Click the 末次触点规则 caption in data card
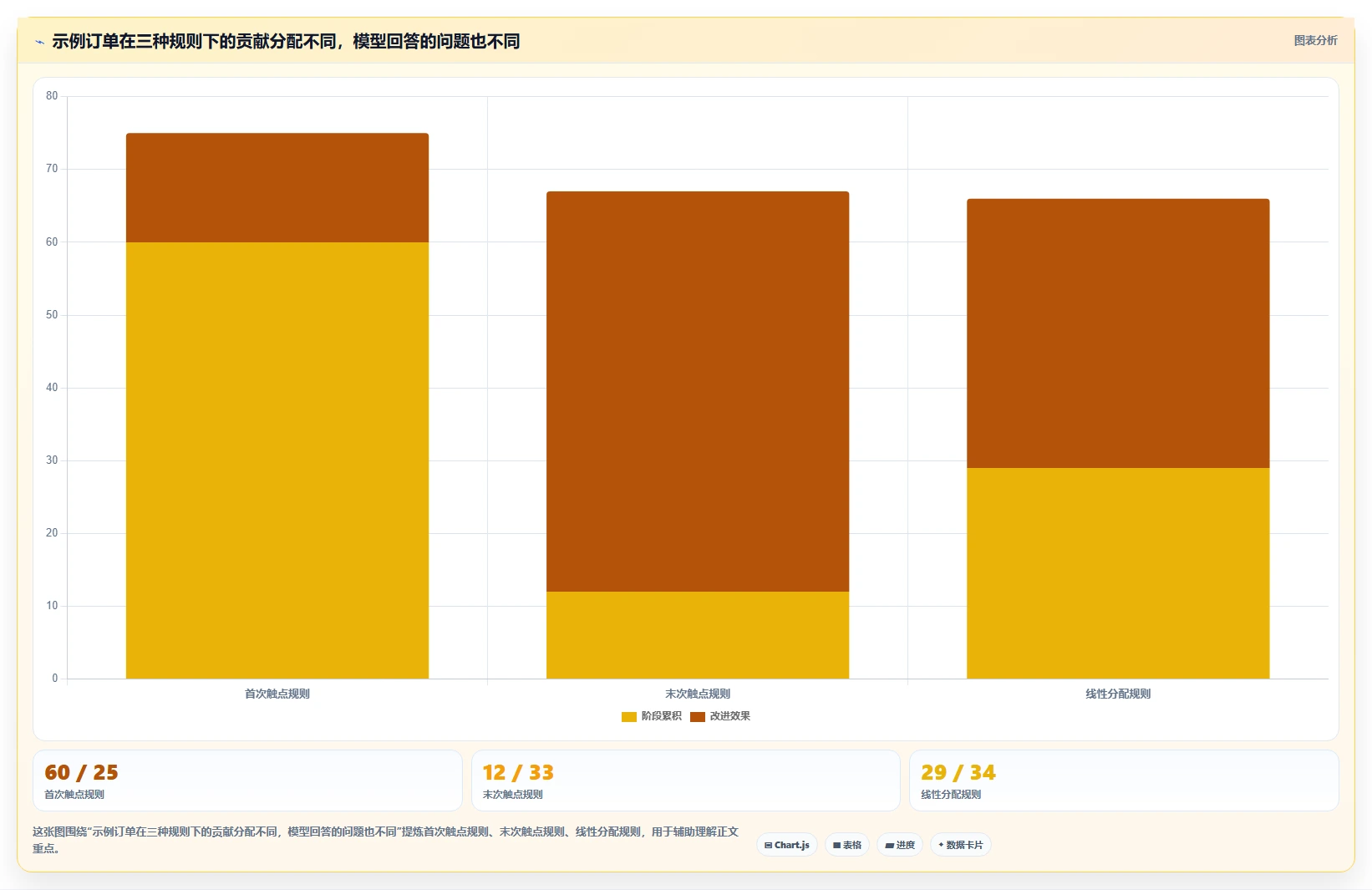The height and width of the screenshot is (890, 1372). click(513, 795)
